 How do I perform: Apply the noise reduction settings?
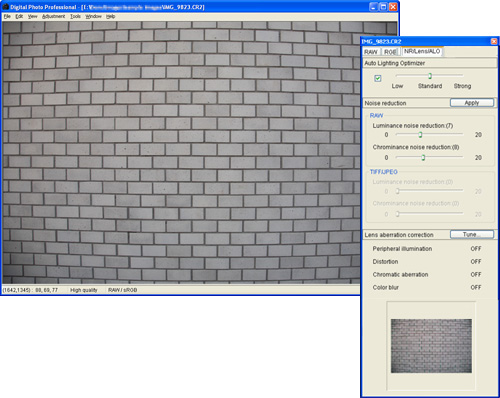[x=472, y=103]
